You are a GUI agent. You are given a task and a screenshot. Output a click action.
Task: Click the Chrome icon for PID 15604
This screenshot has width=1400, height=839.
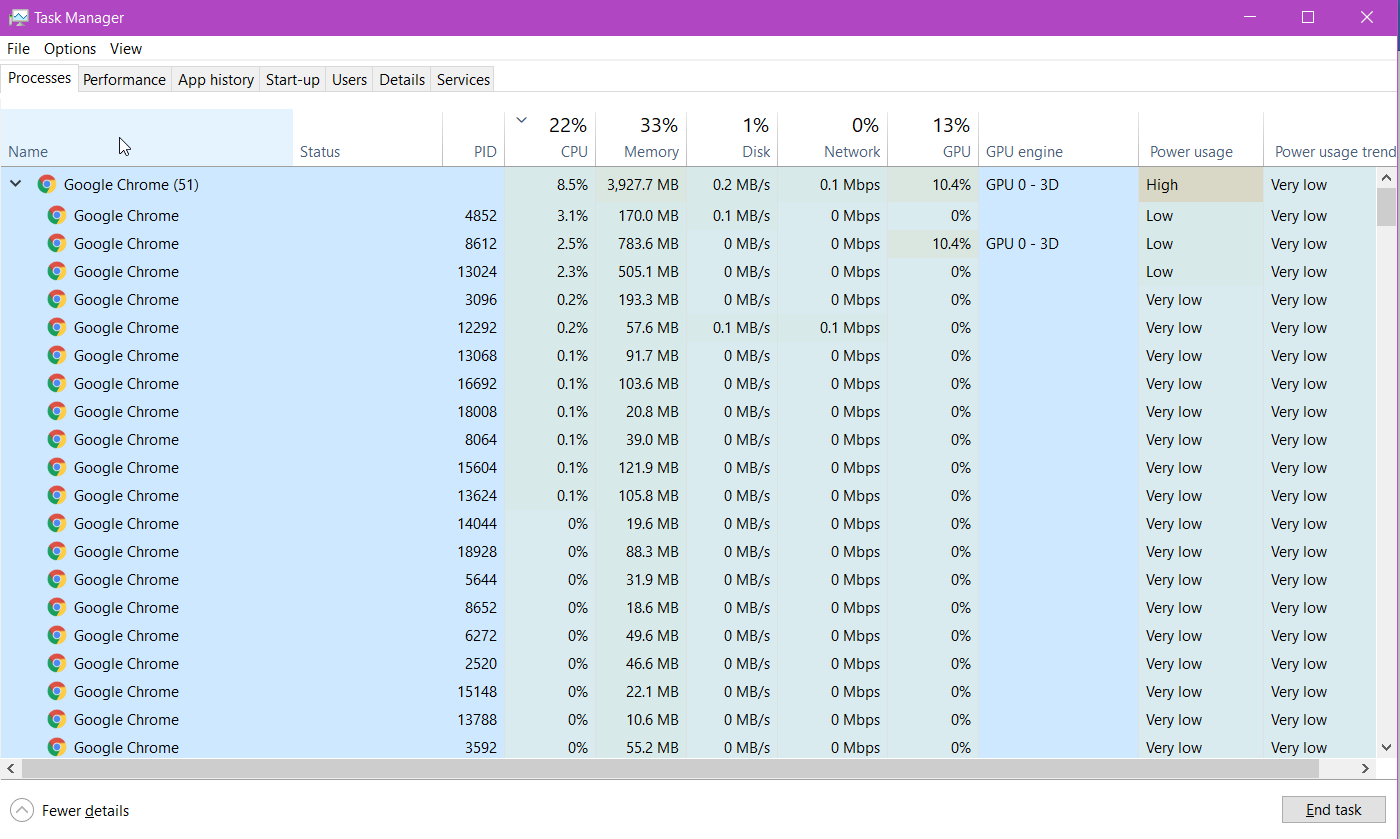pos(57,467)
